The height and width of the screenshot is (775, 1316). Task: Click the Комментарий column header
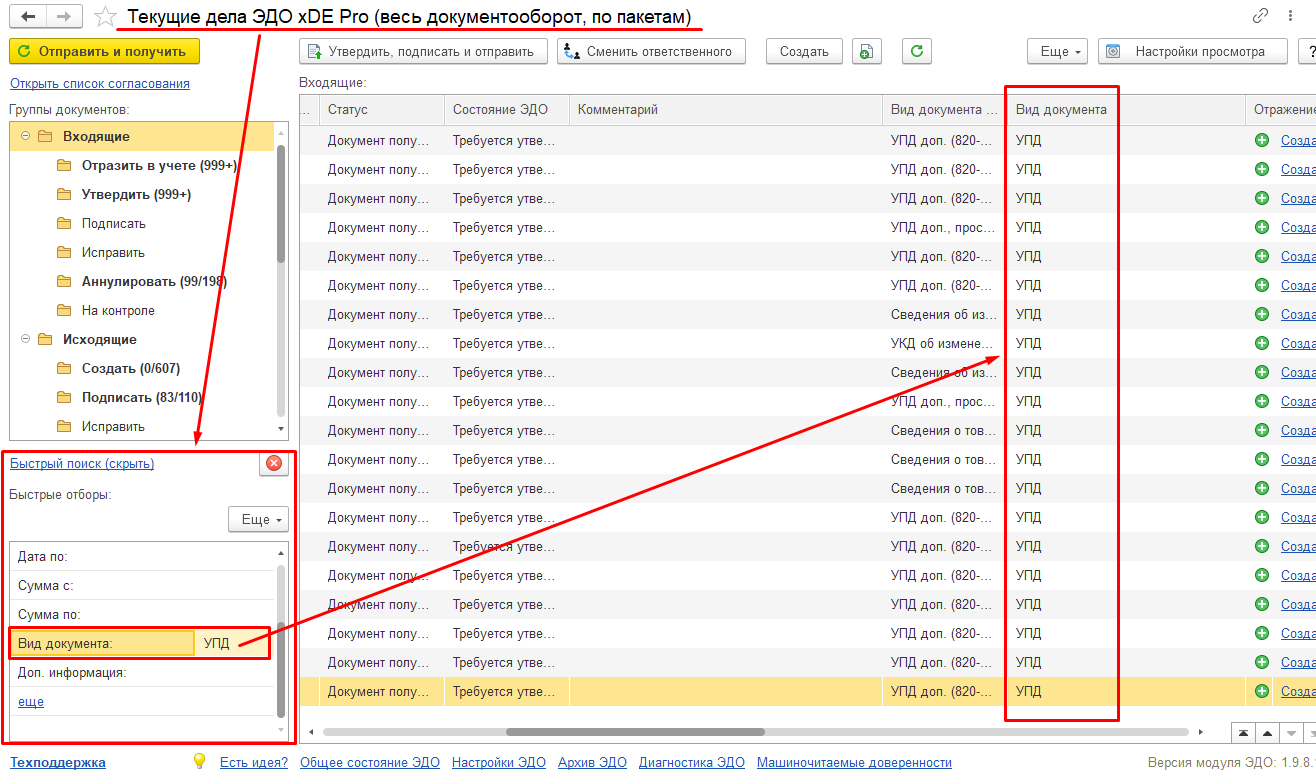726,110
